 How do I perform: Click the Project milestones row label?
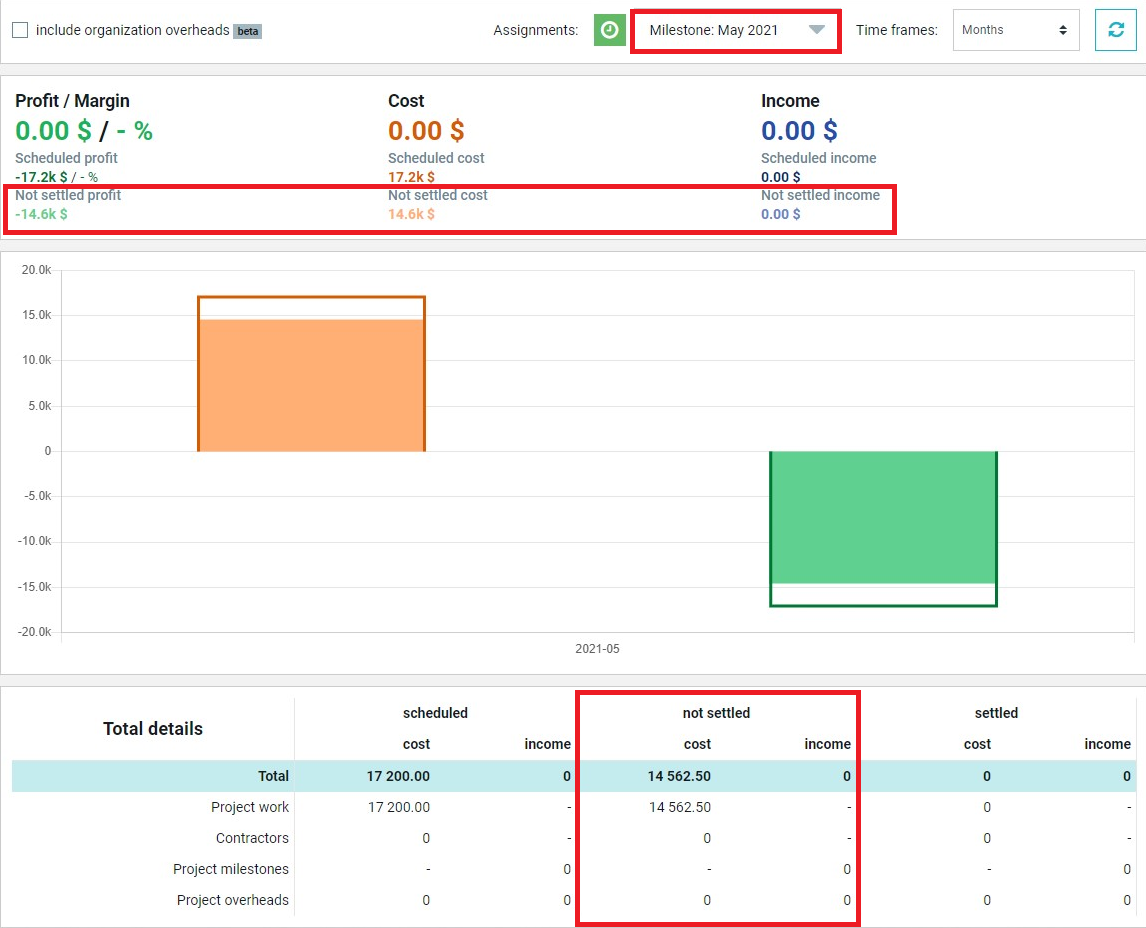click(x=231, y=869)
